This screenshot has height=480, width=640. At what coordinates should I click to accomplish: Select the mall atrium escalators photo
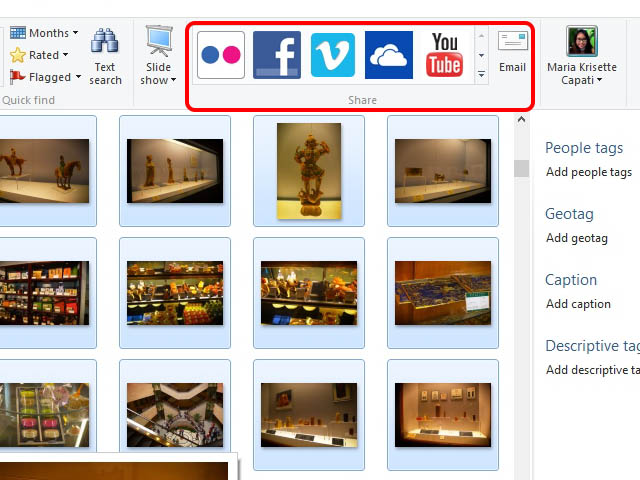click(x=175, y=415)
